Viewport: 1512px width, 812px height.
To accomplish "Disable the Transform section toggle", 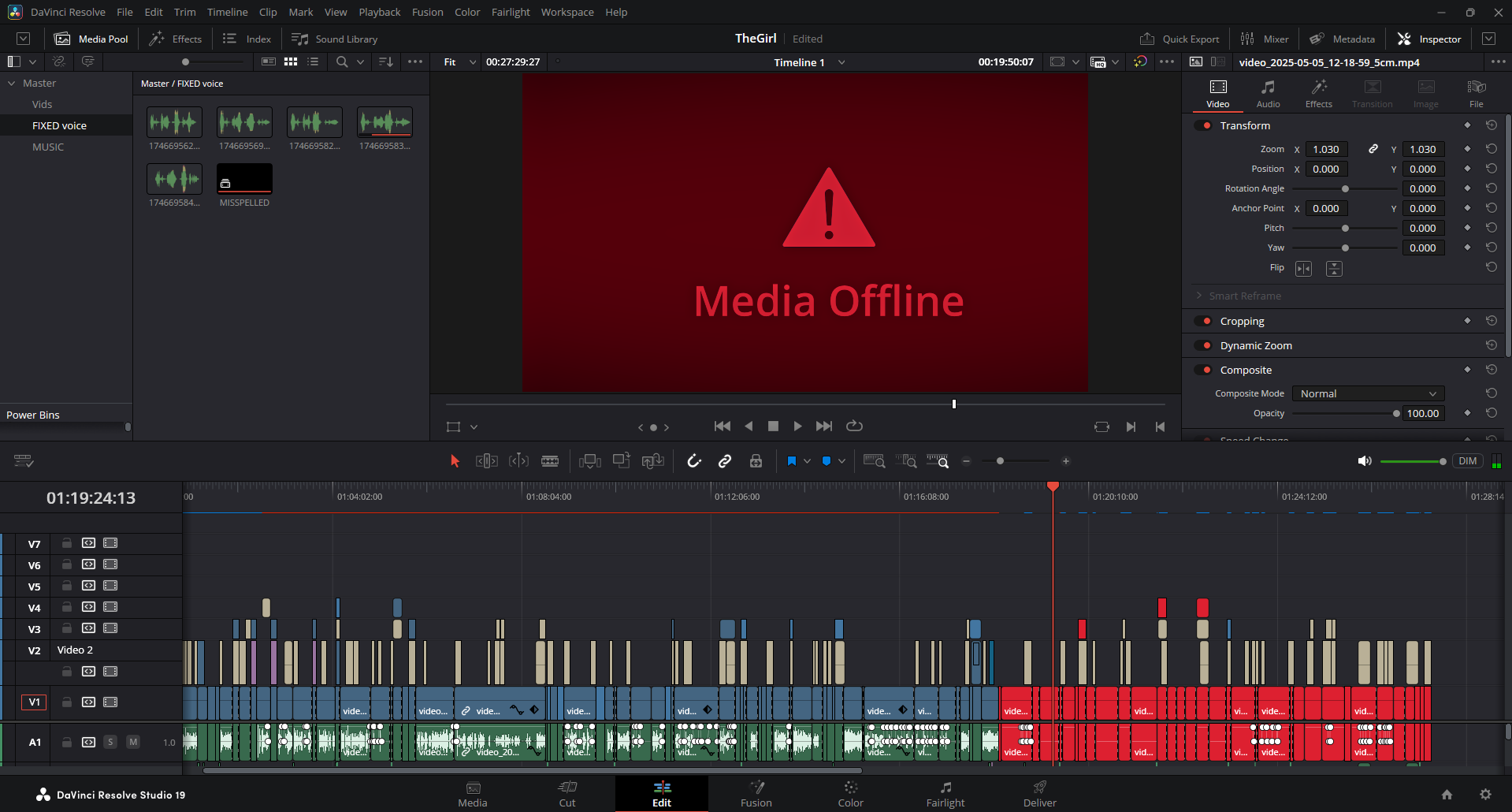I will point(1204,125).
